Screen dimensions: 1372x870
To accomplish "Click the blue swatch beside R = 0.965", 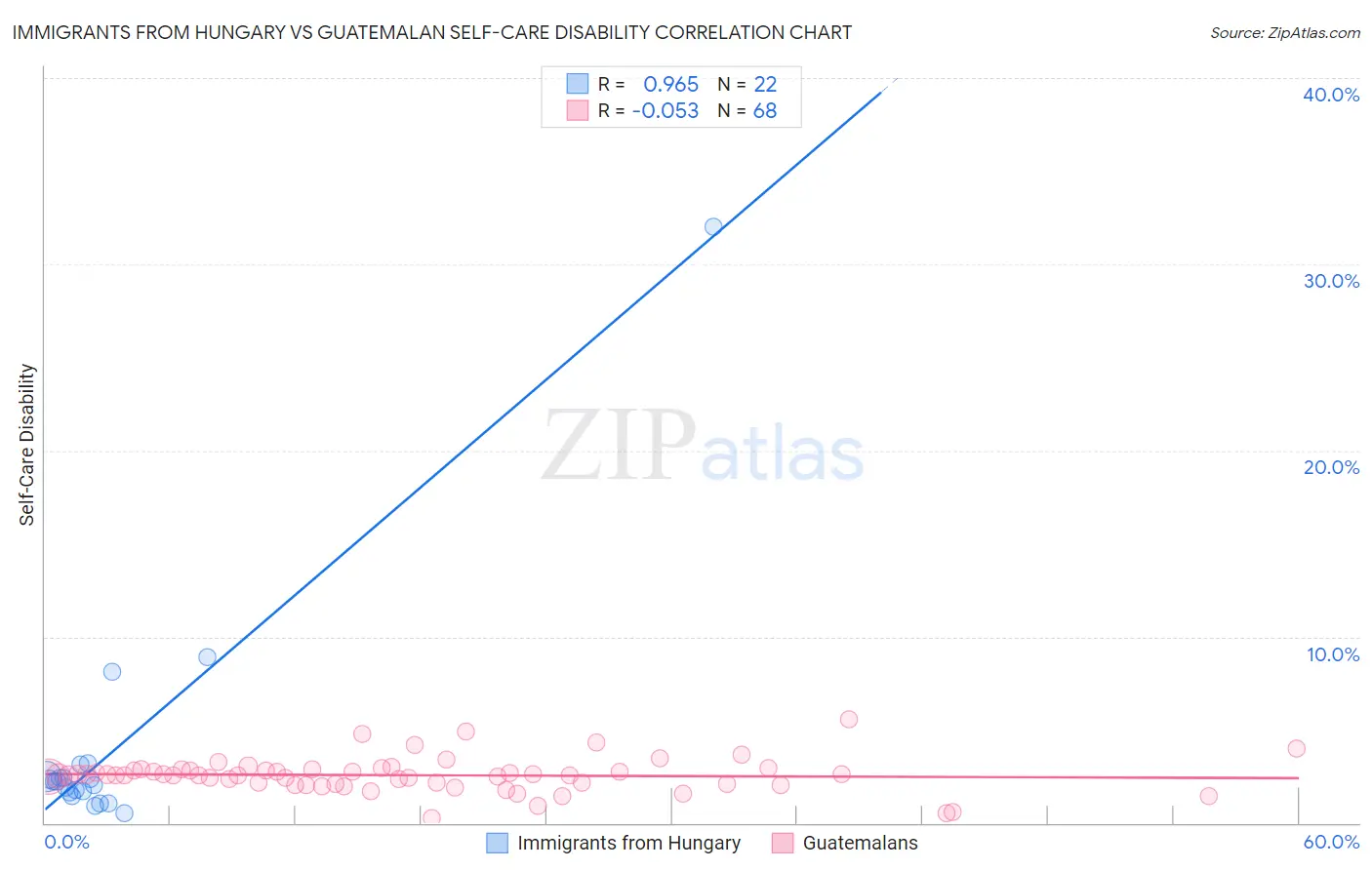I will (578, 84).
